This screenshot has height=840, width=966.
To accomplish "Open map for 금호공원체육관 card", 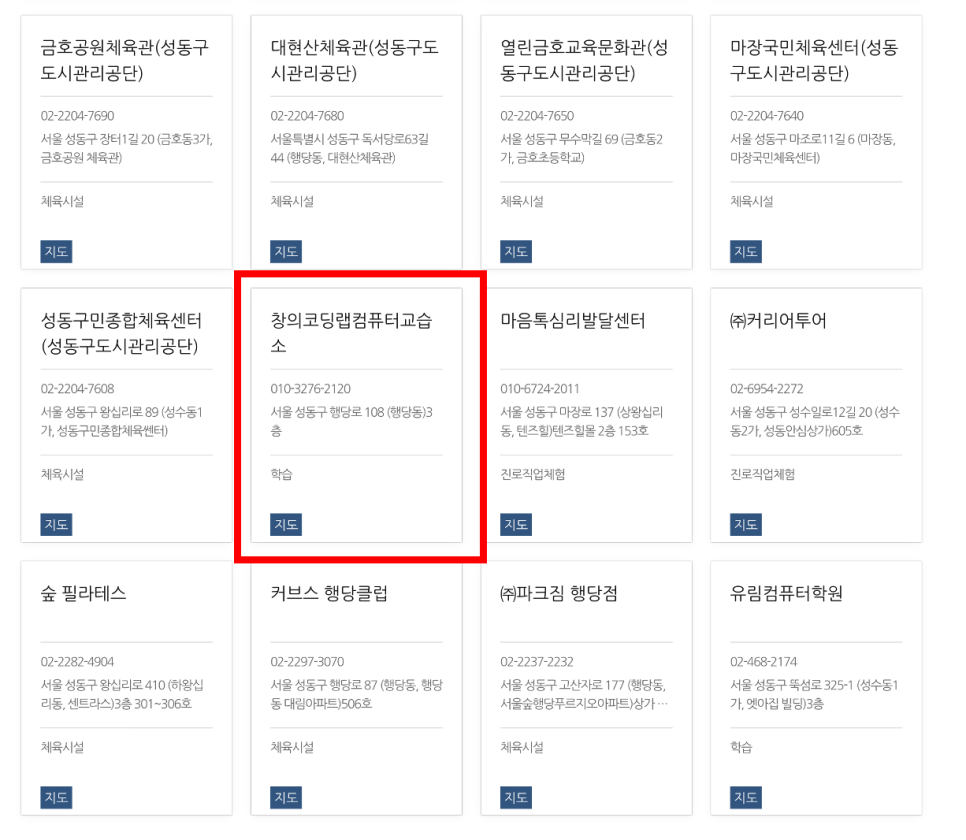I will [56, 251].
